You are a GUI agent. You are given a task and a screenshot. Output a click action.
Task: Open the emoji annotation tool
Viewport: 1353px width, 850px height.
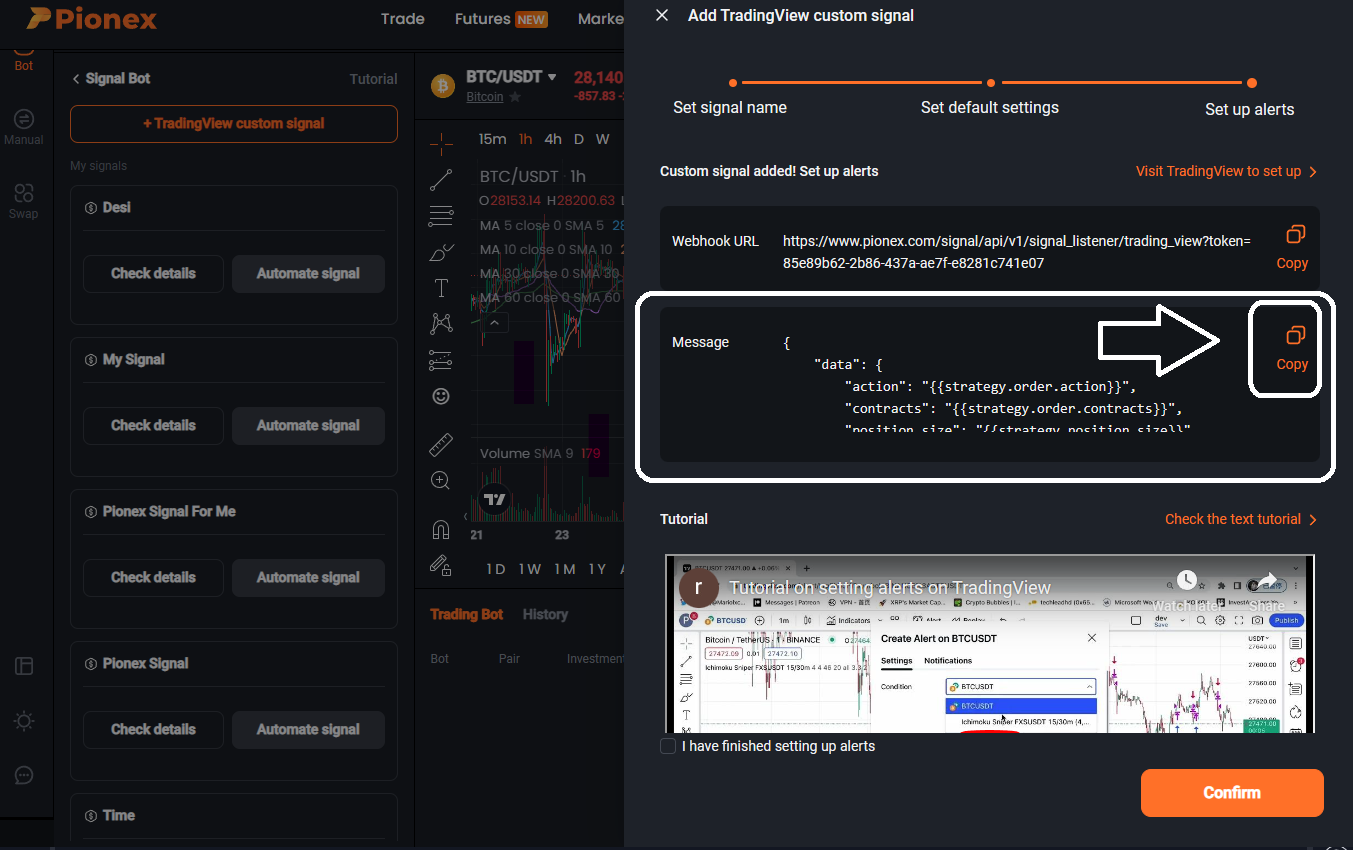click(440, 396)
